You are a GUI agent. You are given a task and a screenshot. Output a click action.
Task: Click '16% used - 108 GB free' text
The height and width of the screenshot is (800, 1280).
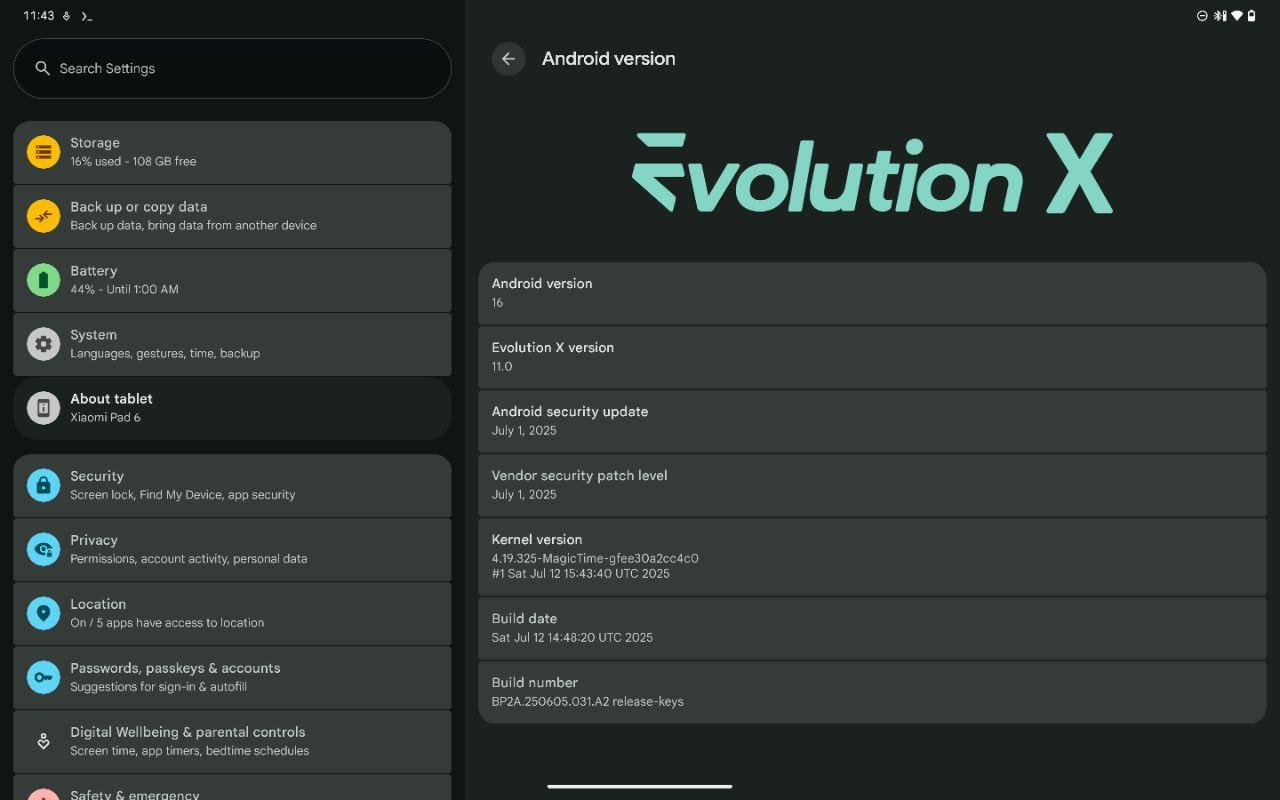(x=133, y=161)
